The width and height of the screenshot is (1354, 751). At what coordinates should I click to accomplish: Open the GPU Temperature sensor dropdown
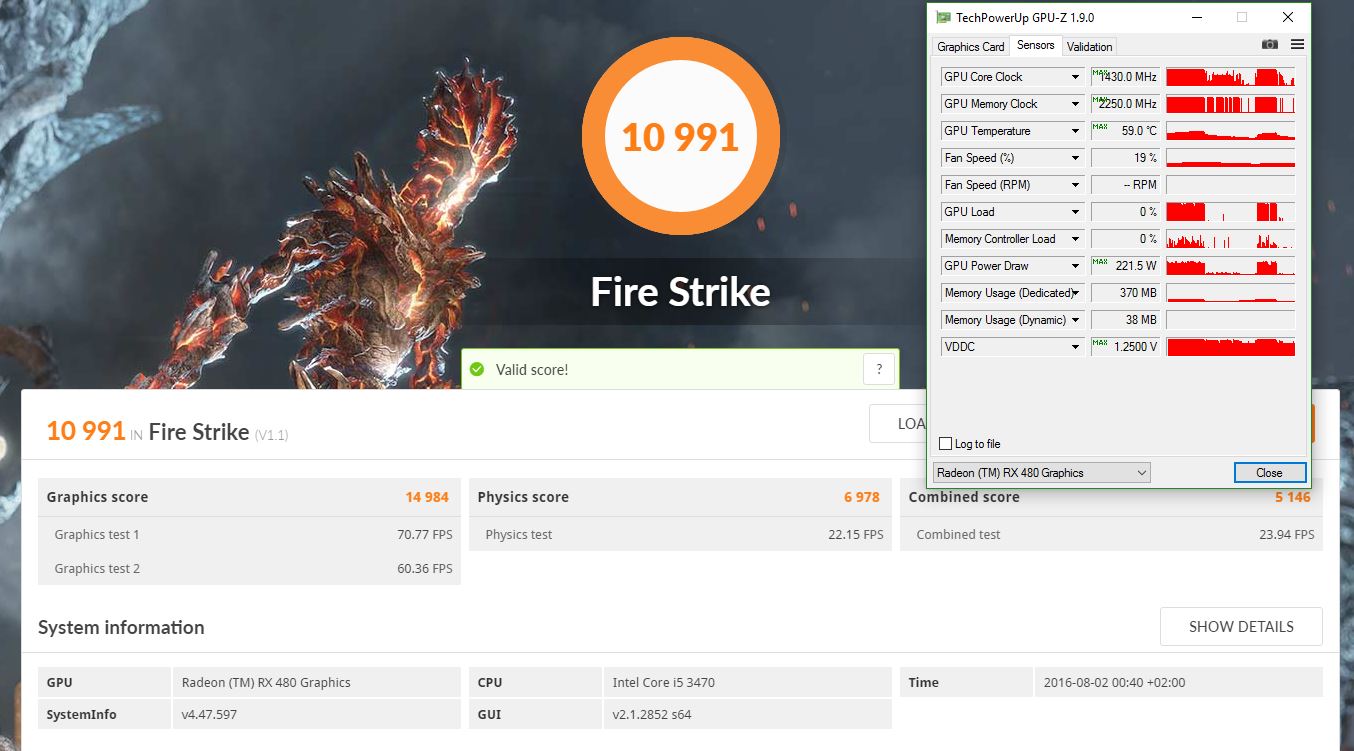(x=1076, y=131)
